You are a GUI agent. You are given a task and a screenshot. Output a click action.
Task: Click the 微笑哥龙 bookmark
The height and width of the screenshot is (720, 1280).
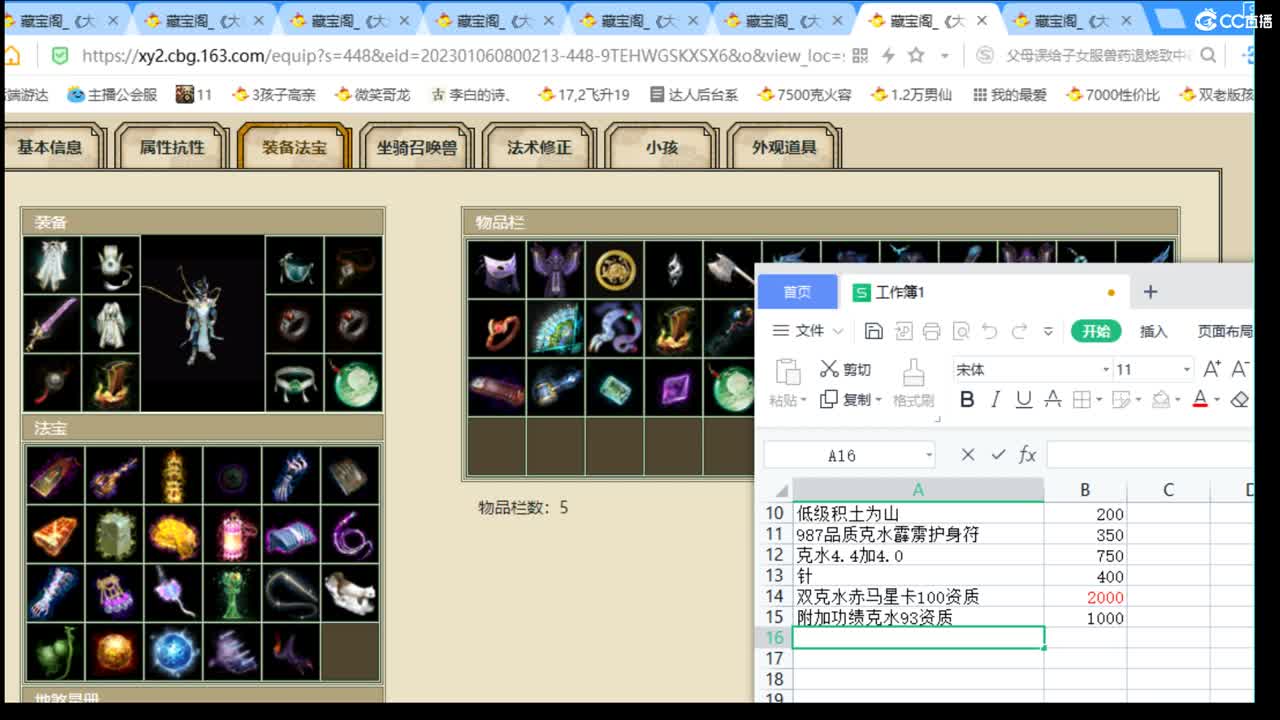click(x=372, y=95)
